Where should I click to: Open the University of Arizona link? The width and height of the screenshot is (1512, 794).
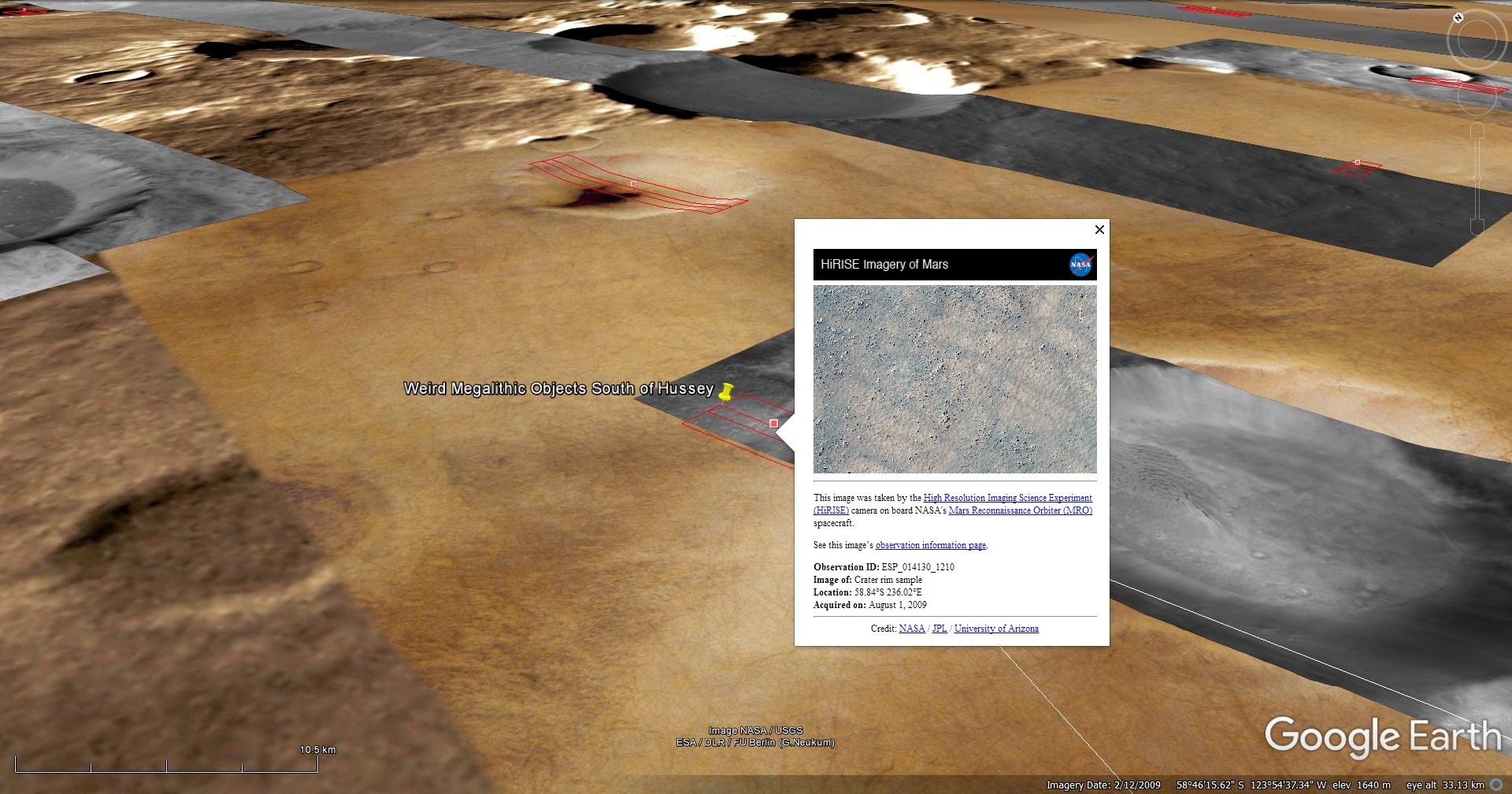click(996, 629)
